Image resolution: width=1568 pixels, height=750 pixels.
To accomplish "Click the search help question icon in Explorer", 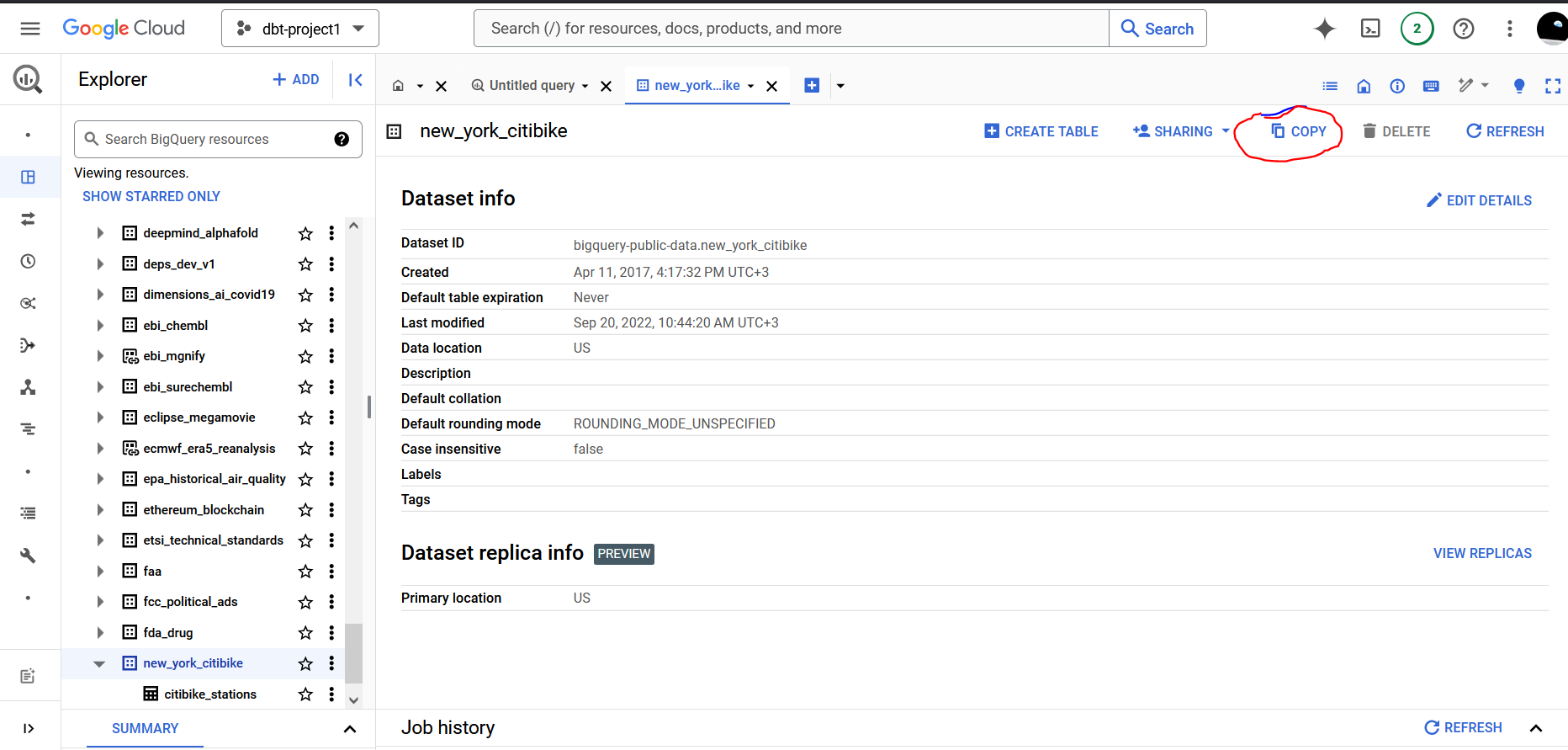I will (342, 139).
